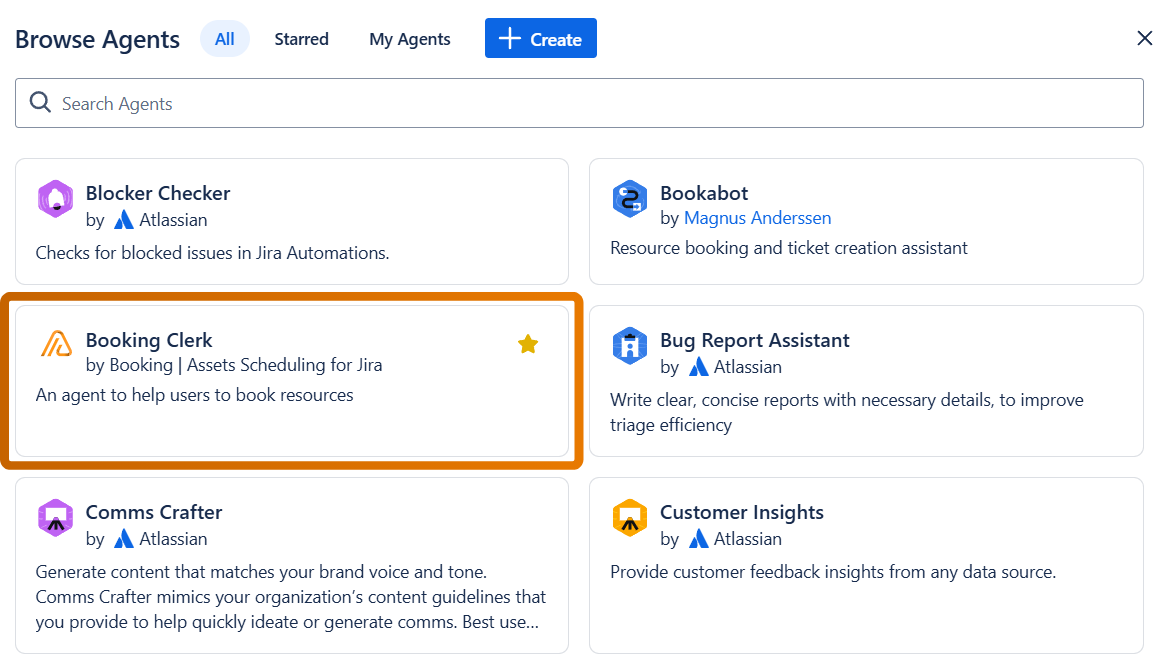Click the Bug Report Assistant icon
Image resolution: width=1167 pixels, height=662 pixels.
point(630,346)
